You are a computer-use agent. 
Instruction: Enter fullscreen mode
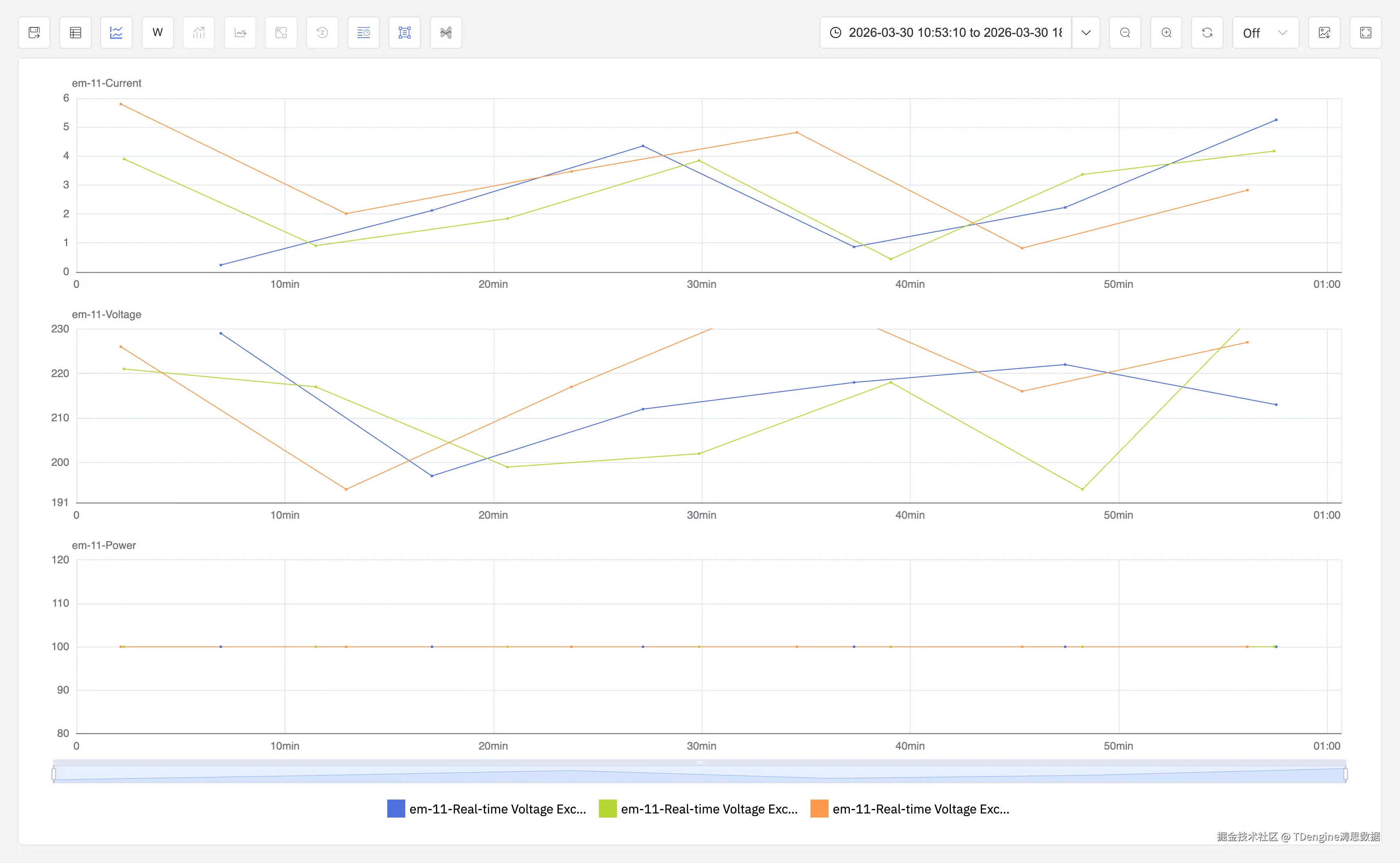(x=1366, y=32)
